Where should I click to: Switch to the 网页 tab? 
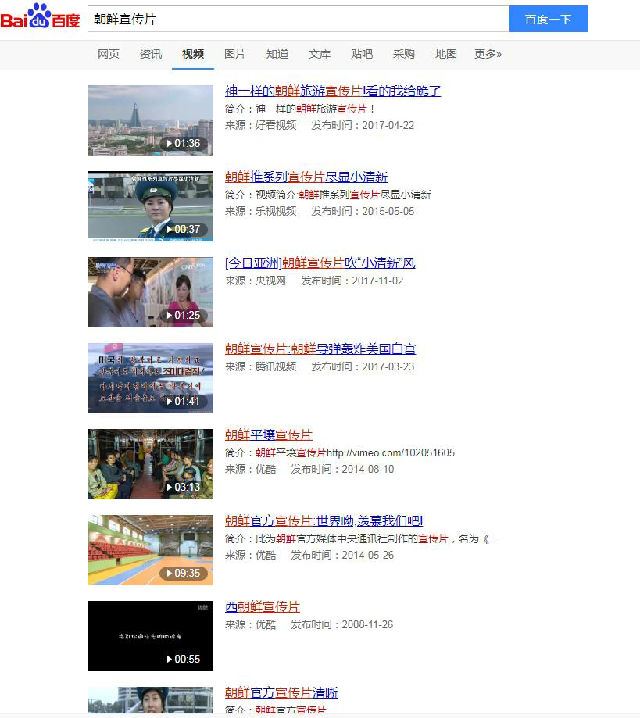108,54
